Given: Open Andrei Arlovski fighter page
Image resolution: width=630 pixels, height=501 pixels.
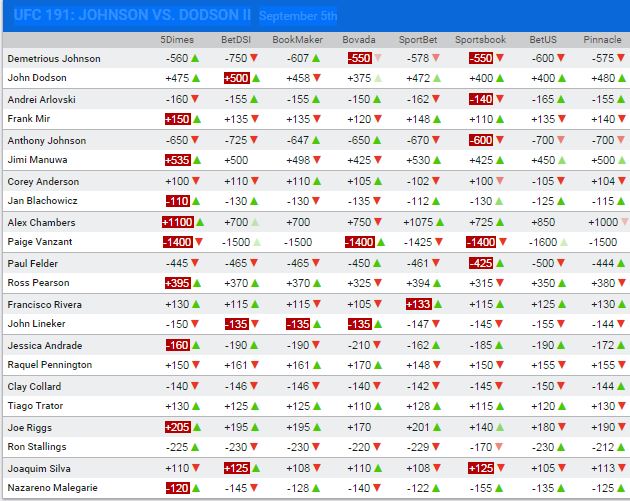Looking at the screenshot, I should pyautogui.click(x=41, y=100).
